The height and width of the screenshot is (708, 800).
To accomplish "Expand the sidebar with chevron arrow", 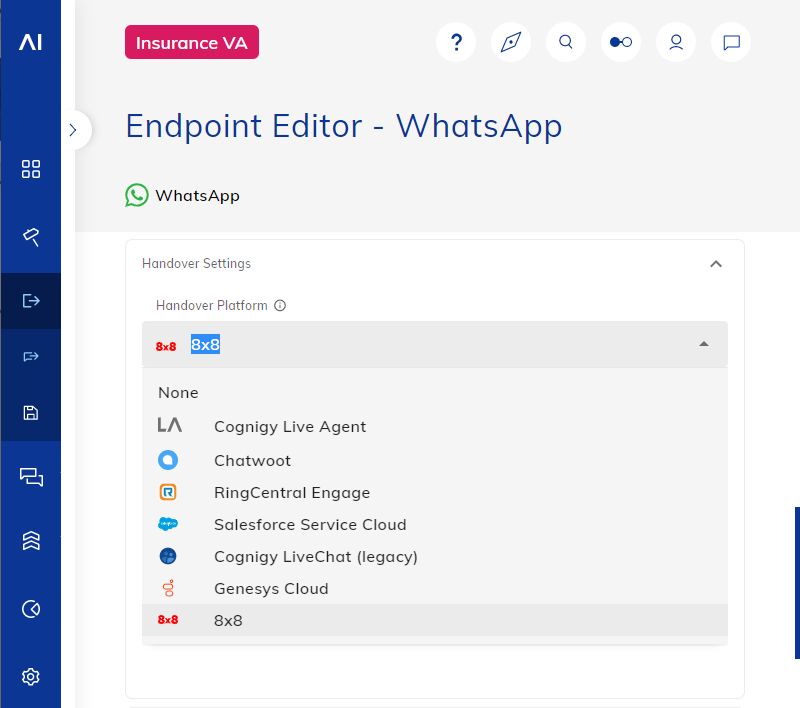I will pos(73,130).
